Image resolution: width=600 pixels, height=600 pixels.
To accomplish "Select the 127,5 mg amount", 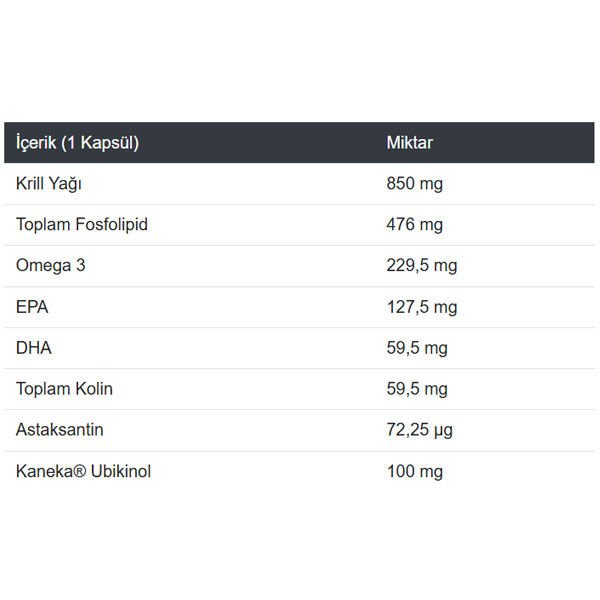I will 421,307.
